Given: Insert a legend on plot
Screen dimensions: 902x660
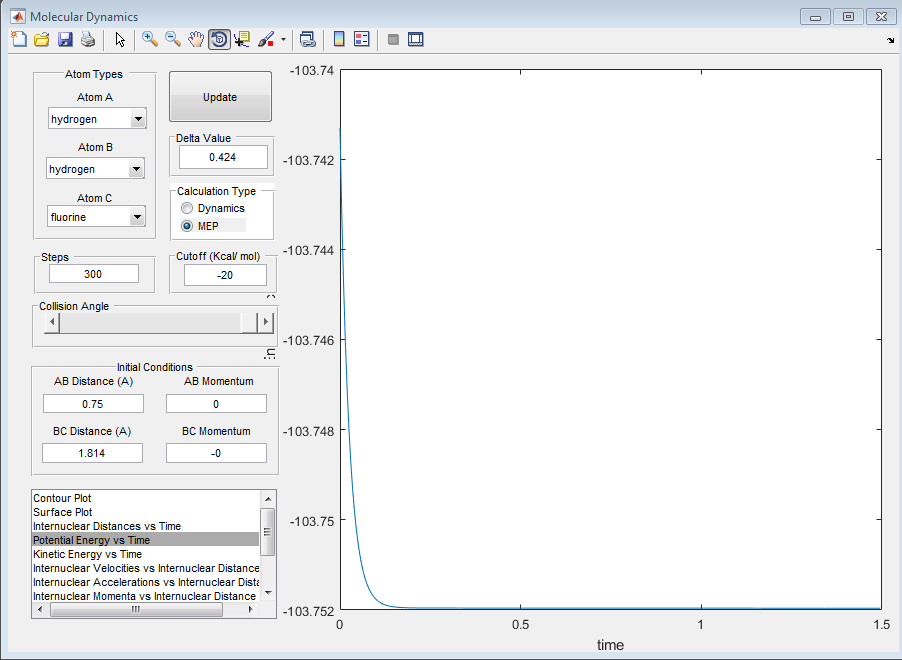Looking at the screenshot, I should (362, 39).
